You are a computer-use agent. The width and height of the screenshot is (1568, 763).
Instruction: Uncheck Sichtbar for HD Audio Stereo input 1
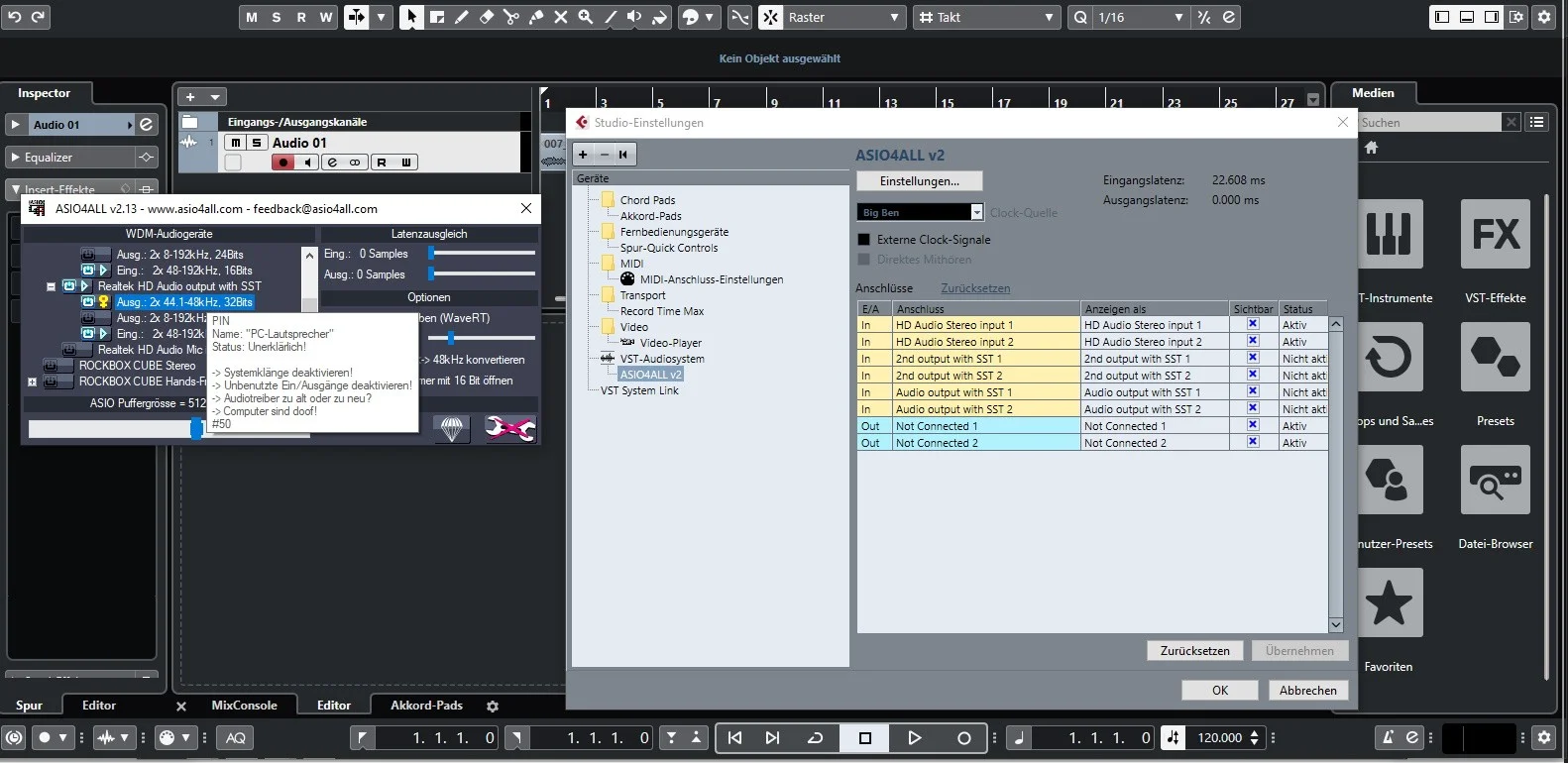[1253, 324]
